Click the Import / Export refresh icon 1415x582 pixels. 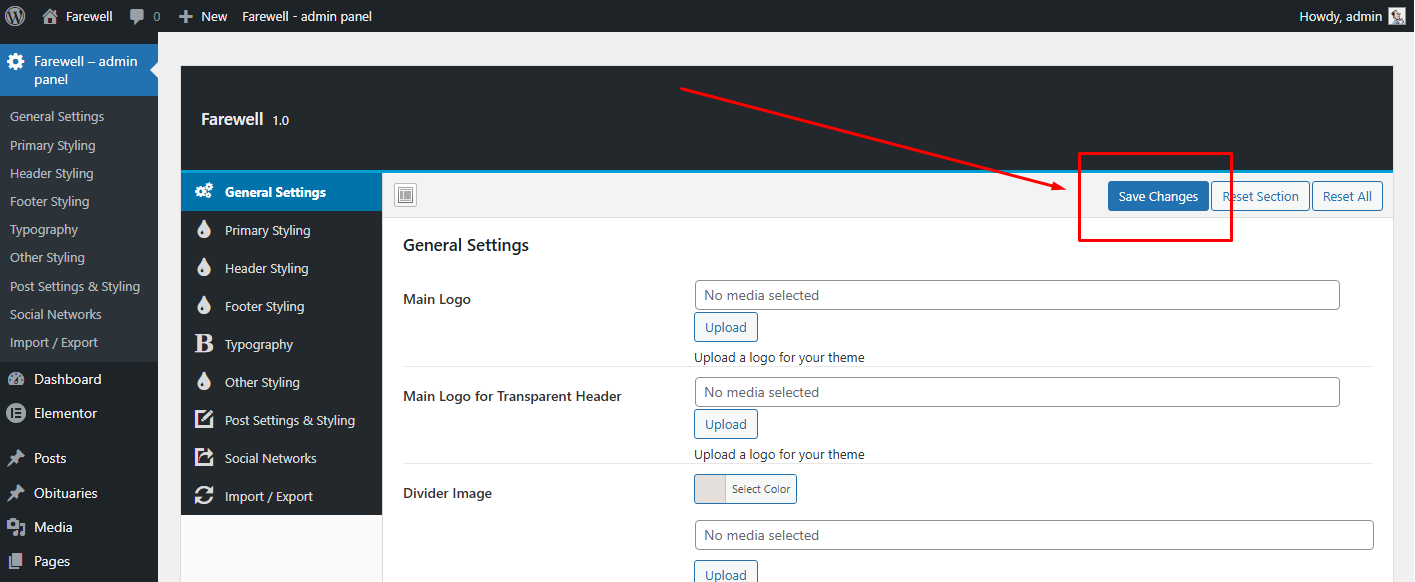click(204, 496)
